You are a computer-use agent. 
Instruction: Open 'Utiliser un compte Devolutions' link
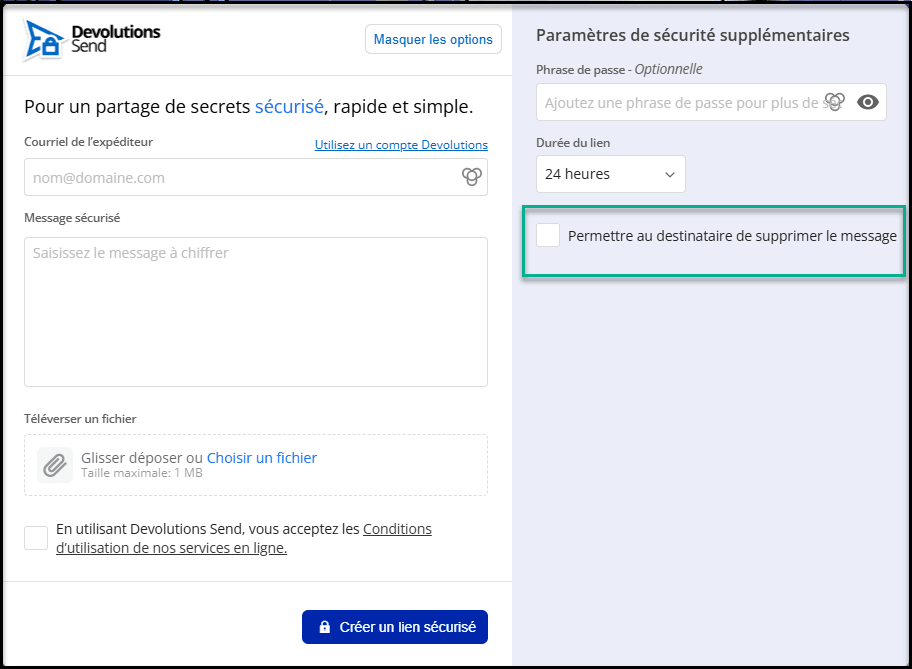[401, 144]
